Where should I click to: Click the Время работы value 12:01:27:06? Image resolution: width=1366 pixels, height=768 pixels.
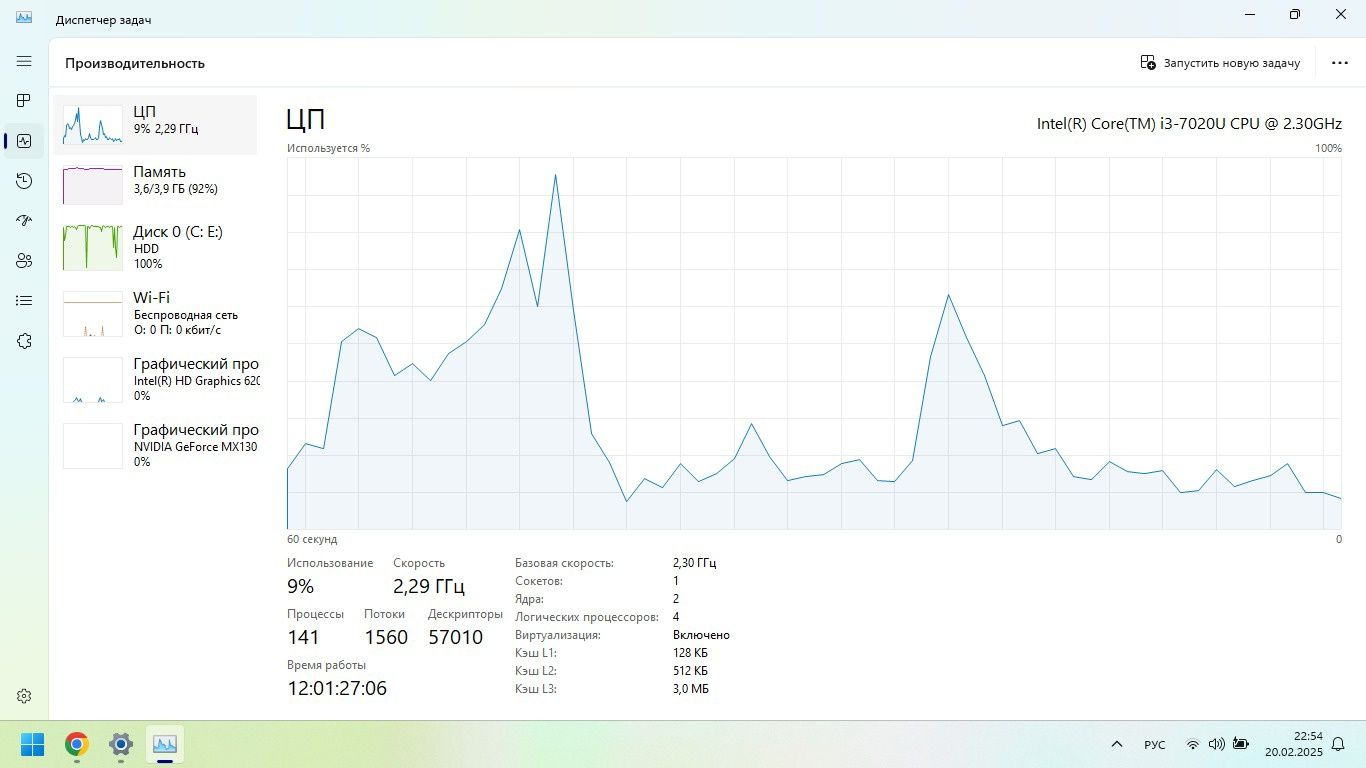[x=337, y=688]
